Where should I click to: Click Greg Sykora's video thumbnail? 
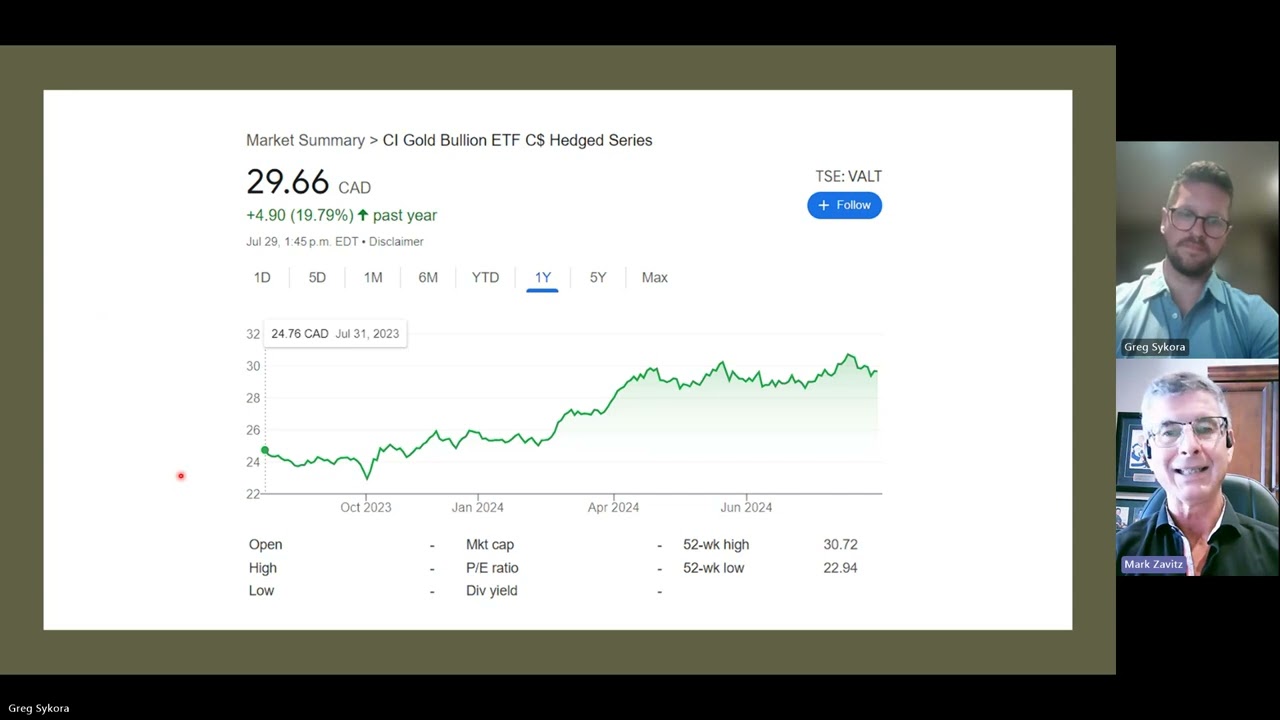1197,249
